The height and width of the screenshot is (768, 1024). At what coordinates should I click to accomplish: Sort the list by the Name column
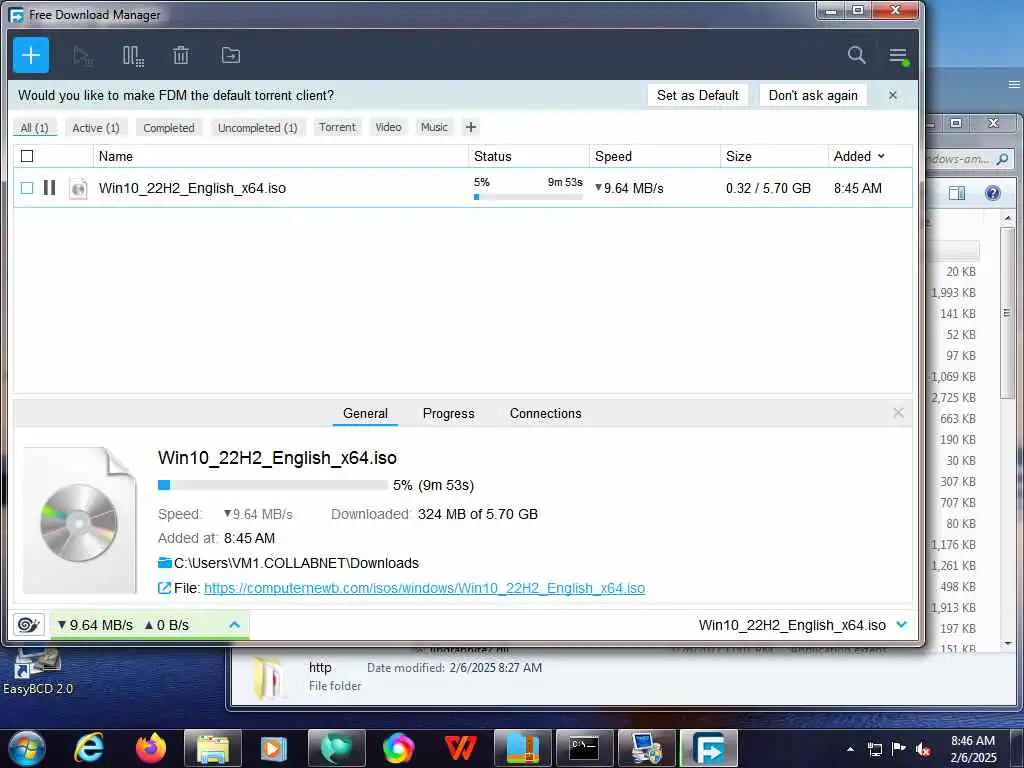click(x=281, y=156)
